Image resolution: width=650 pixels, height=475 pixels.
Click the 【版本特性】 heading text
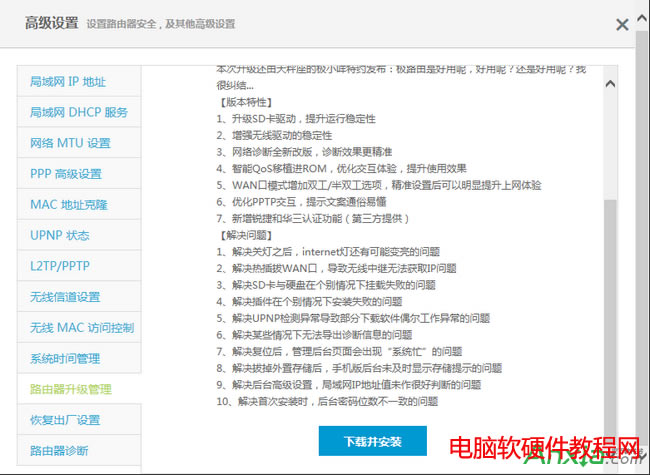tap(245, 102)
